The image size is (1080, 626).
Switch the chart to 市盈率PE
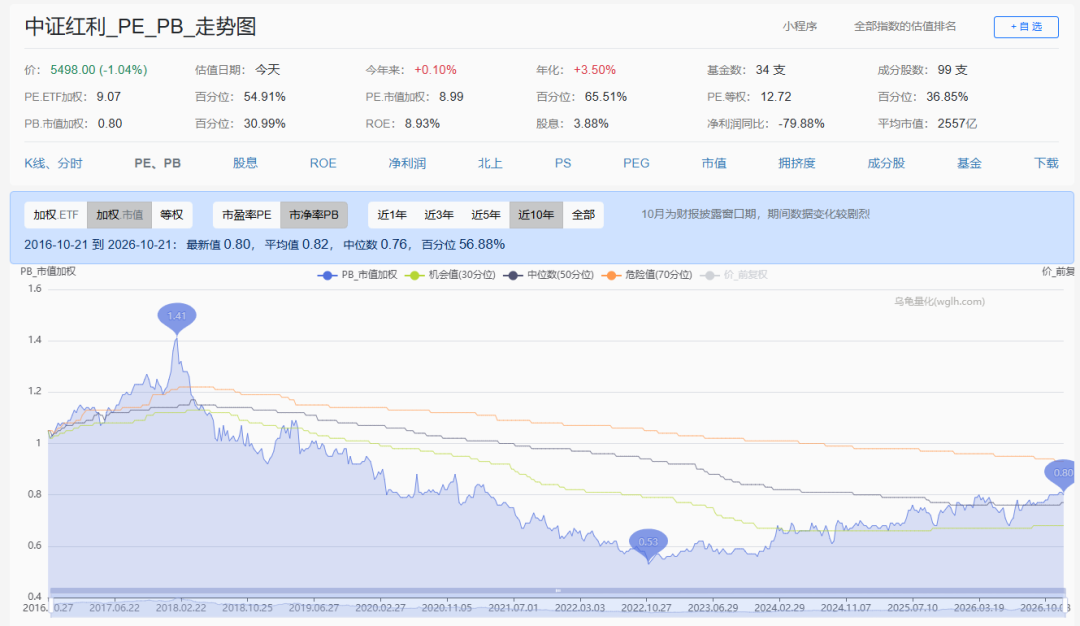[x=247, y=215]
